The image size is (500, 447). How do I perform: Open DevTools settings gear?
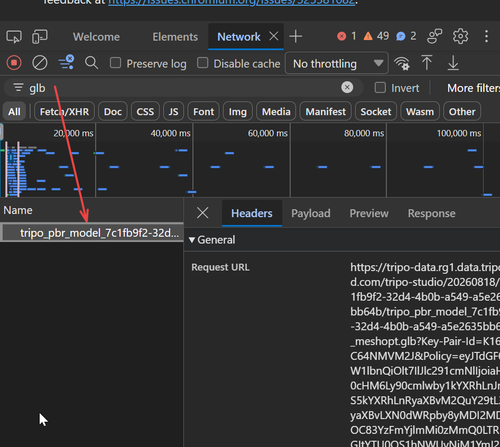(460, 36)
